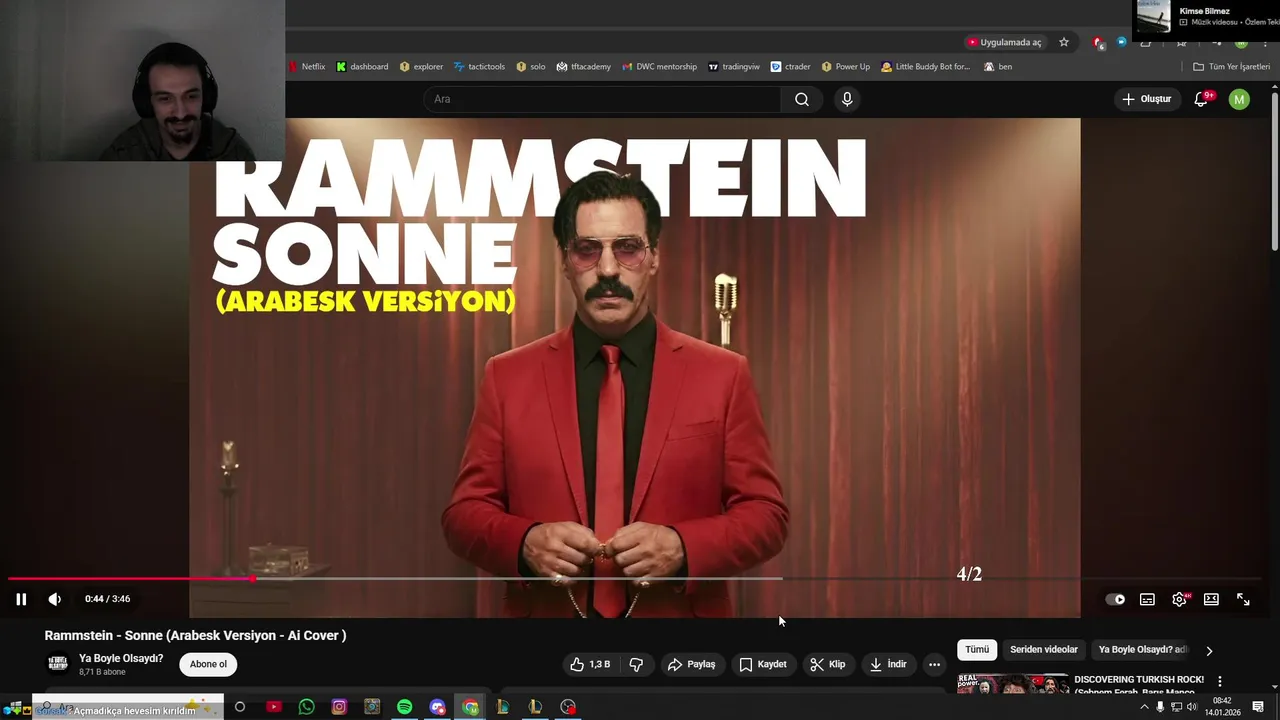Share the video via Paylaş
Image resolution: width=1280 pixels, height=720 pixels.
691,664
